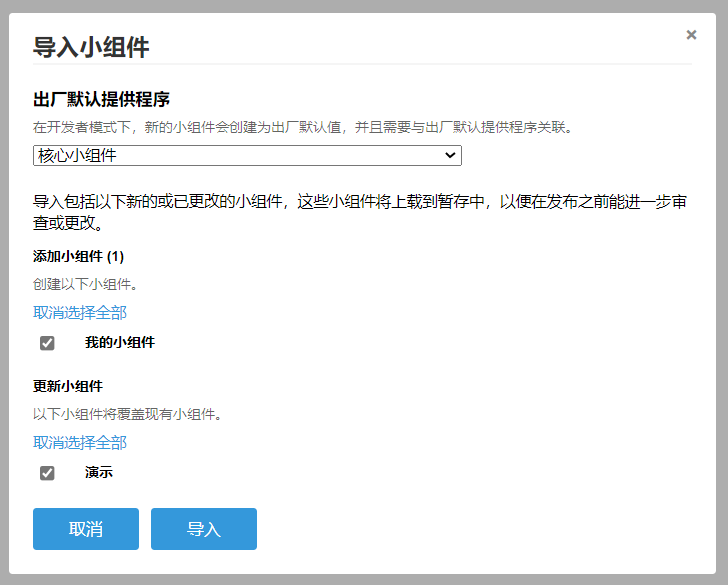Viewport: 728px width, 585px height.
Task: Click the 更新小组件 section heading
Action: click(x=68, y=387)
